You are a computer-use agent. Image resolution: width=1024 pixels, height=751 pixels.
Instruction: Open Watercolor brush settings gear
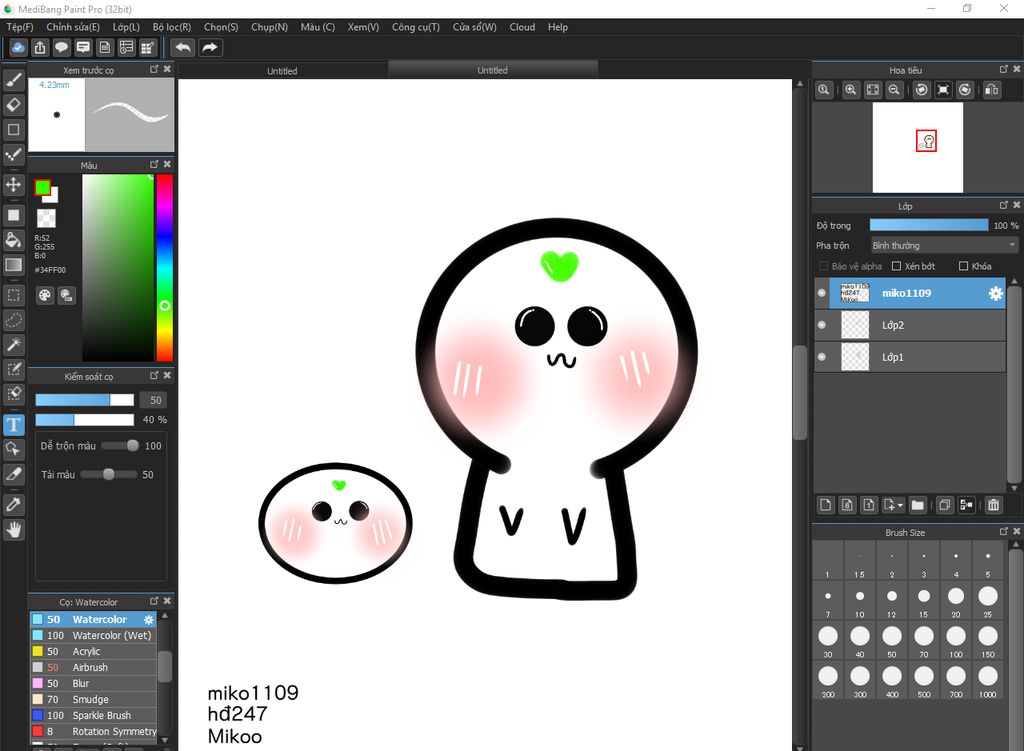click(x=149, y=619)
